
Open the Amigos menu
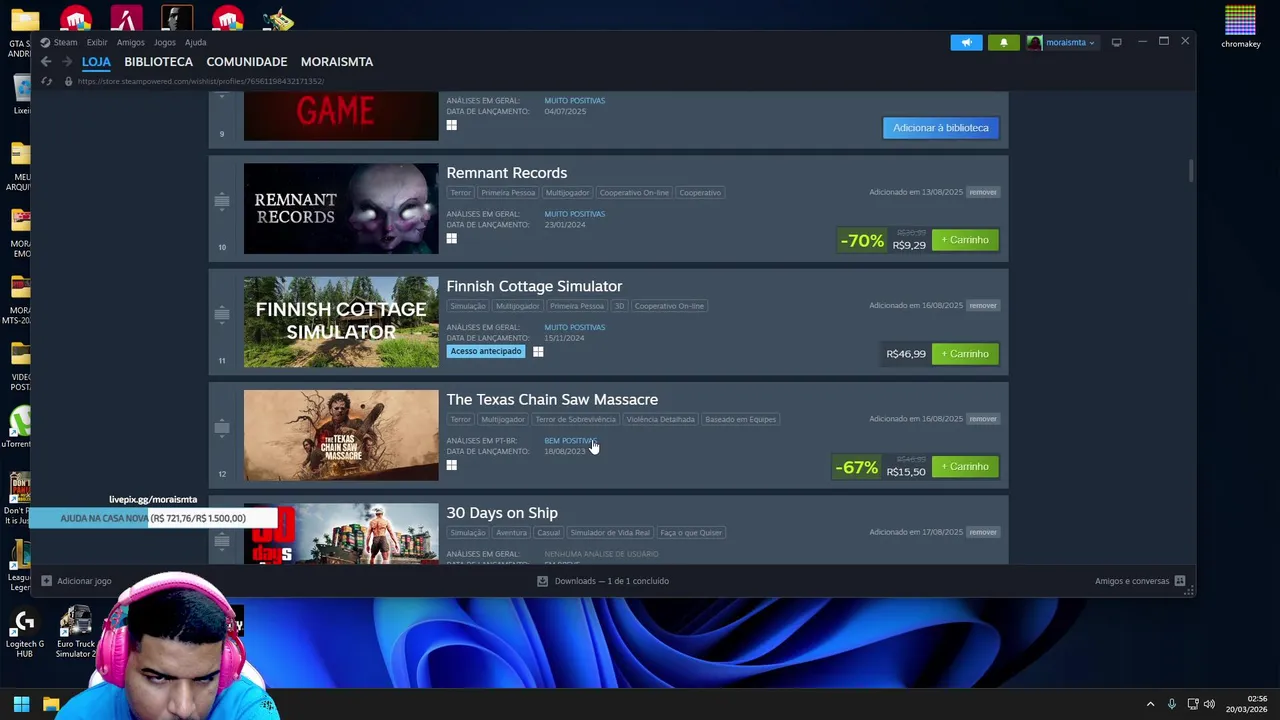131,42
